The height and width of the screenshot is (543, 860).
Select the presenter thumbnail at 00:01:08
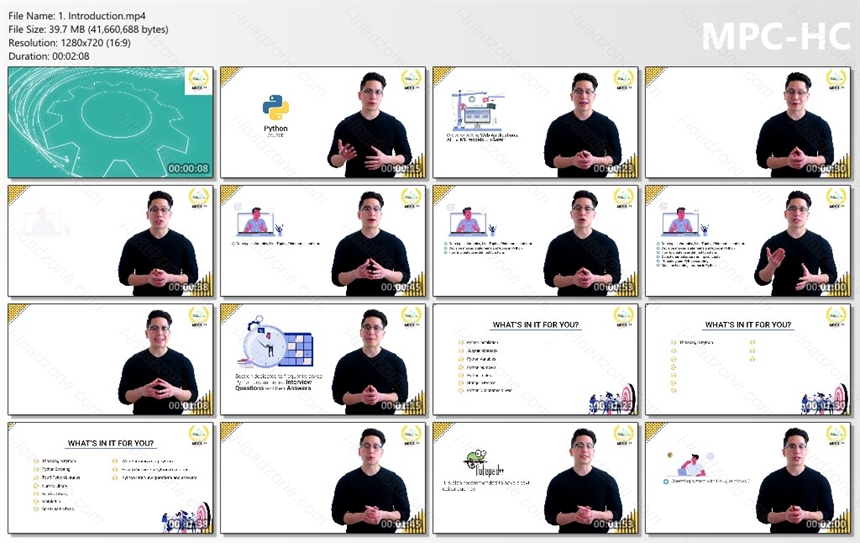coord(111,359)
